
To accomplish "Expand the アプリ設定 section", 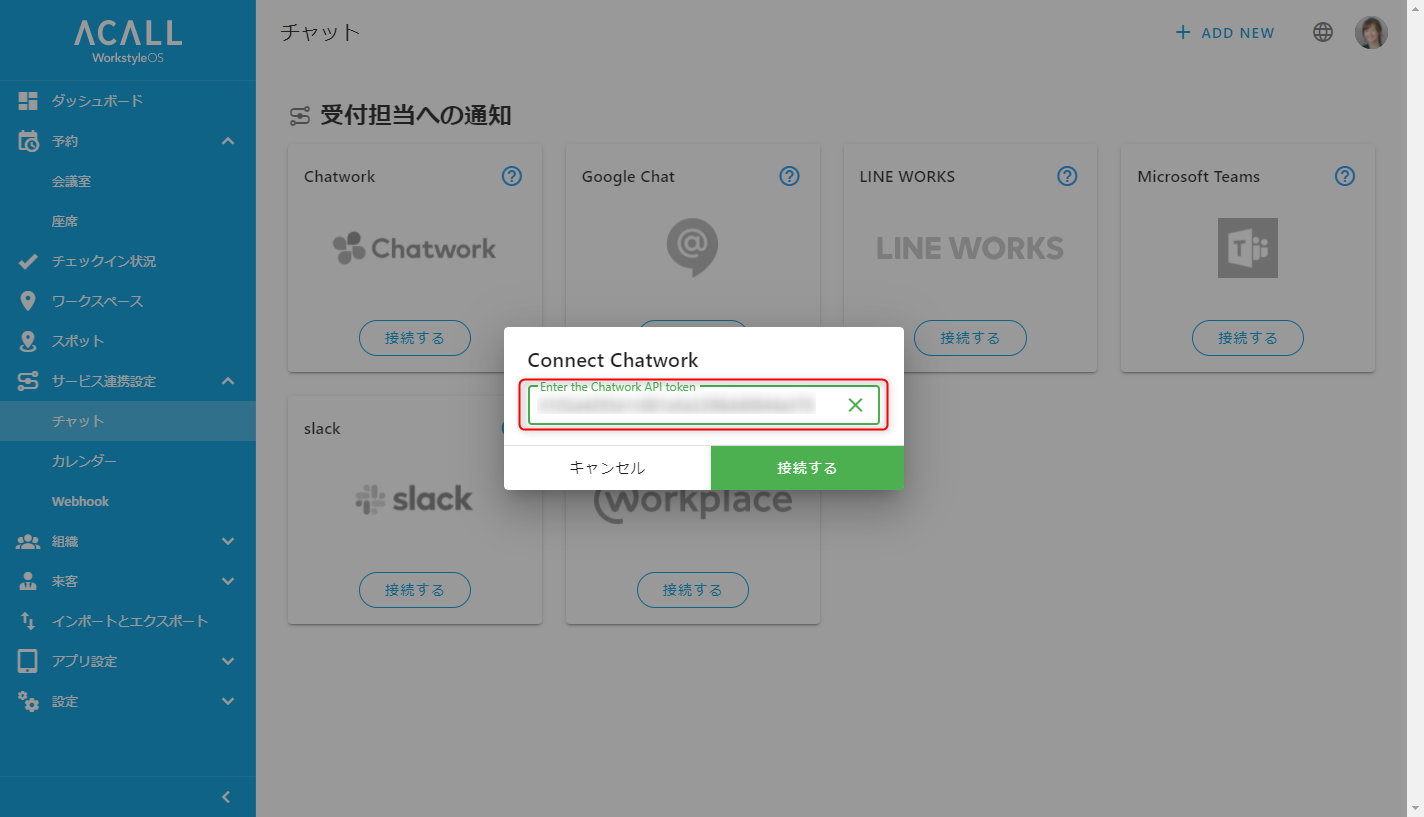I will point(228,661).
